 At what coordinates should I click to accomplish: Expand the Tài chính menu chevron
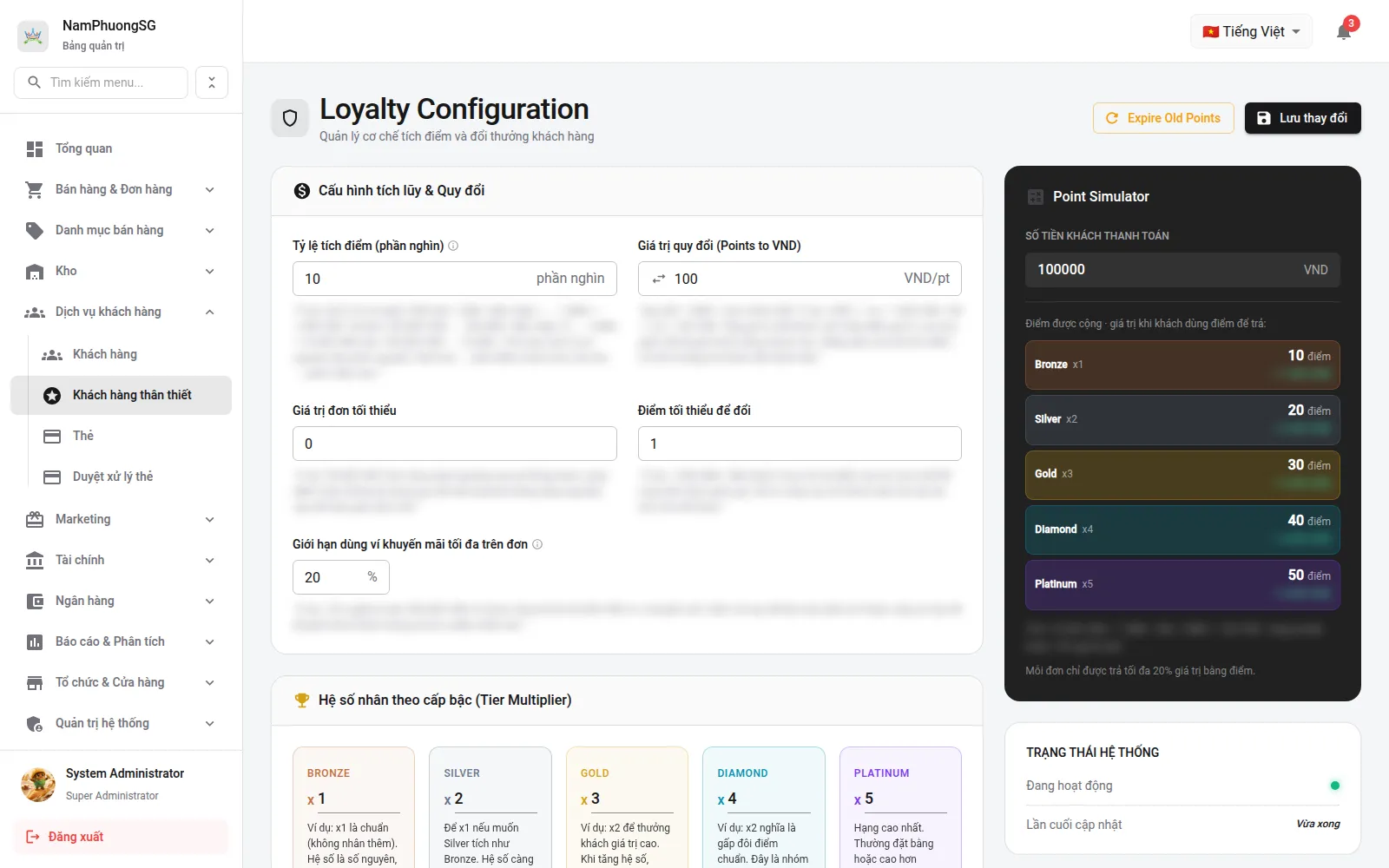coord(210,561)
